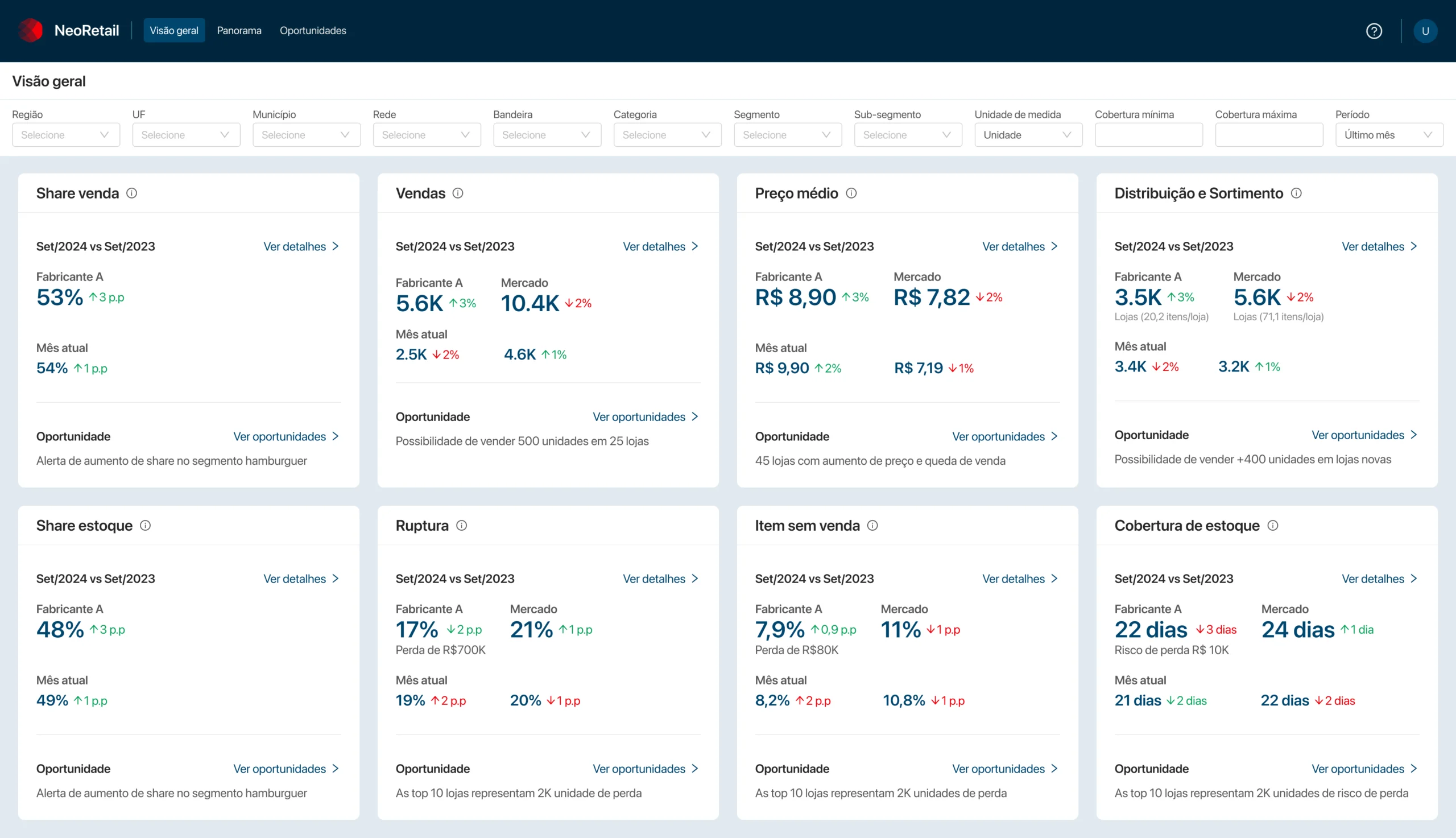The image size is (1456, 838).
Task: Click Ver oportunidades in Ruptura card
Action: (x=646, y=769)
